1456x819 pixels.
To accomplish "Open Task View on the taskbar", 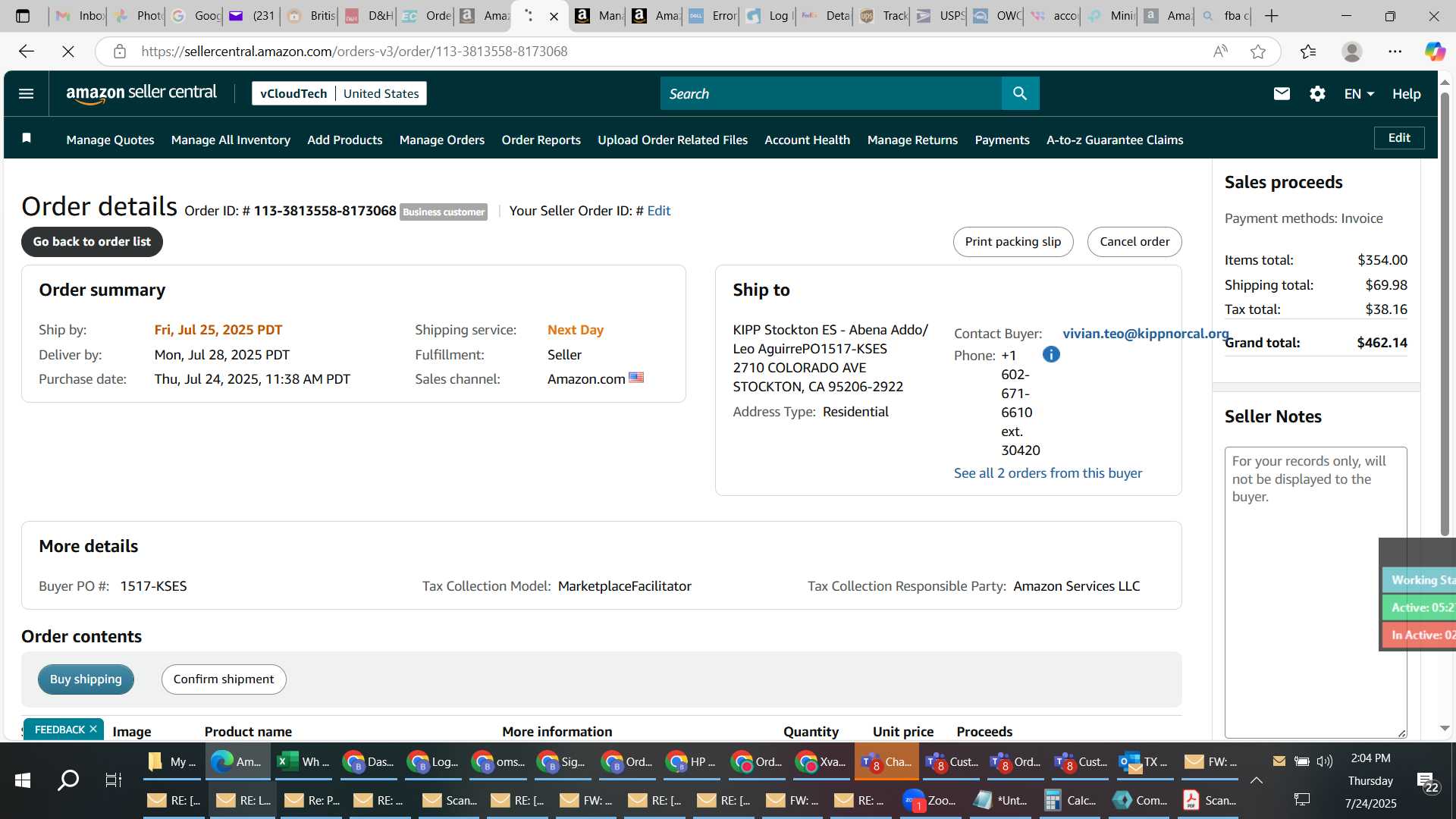I will pyautogui.click(x=113, y=780).
